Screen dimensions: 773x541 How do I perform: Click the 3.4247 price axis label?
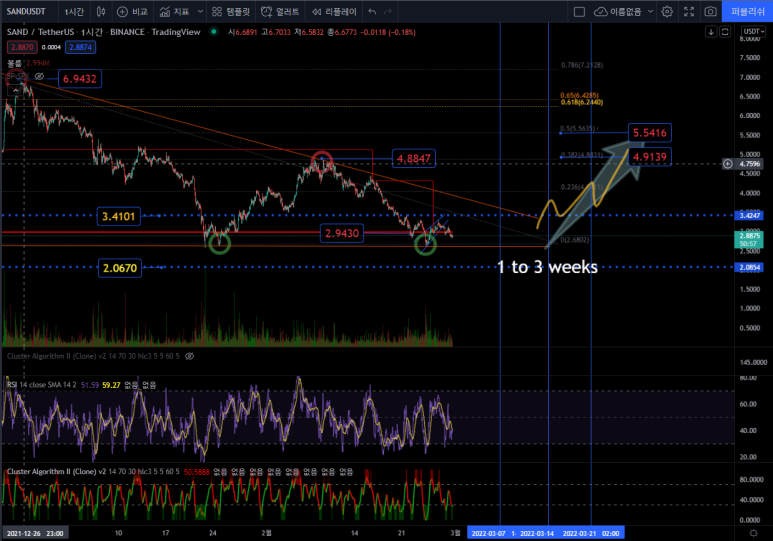[749, 216]
